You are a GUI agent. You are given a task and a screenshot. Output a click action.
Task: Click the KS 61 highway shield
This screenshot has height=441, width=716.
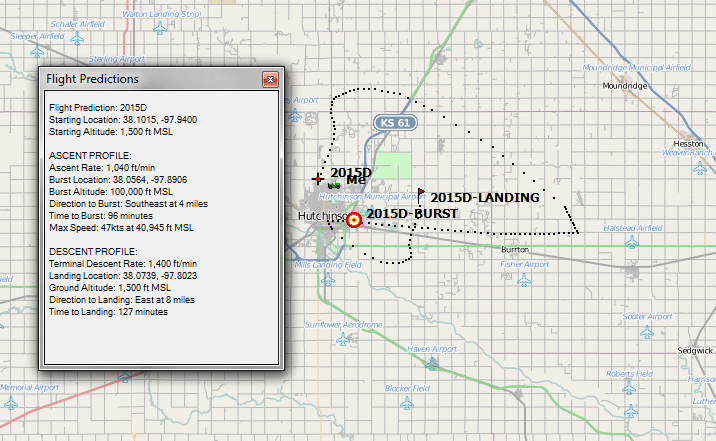[395, 122]
